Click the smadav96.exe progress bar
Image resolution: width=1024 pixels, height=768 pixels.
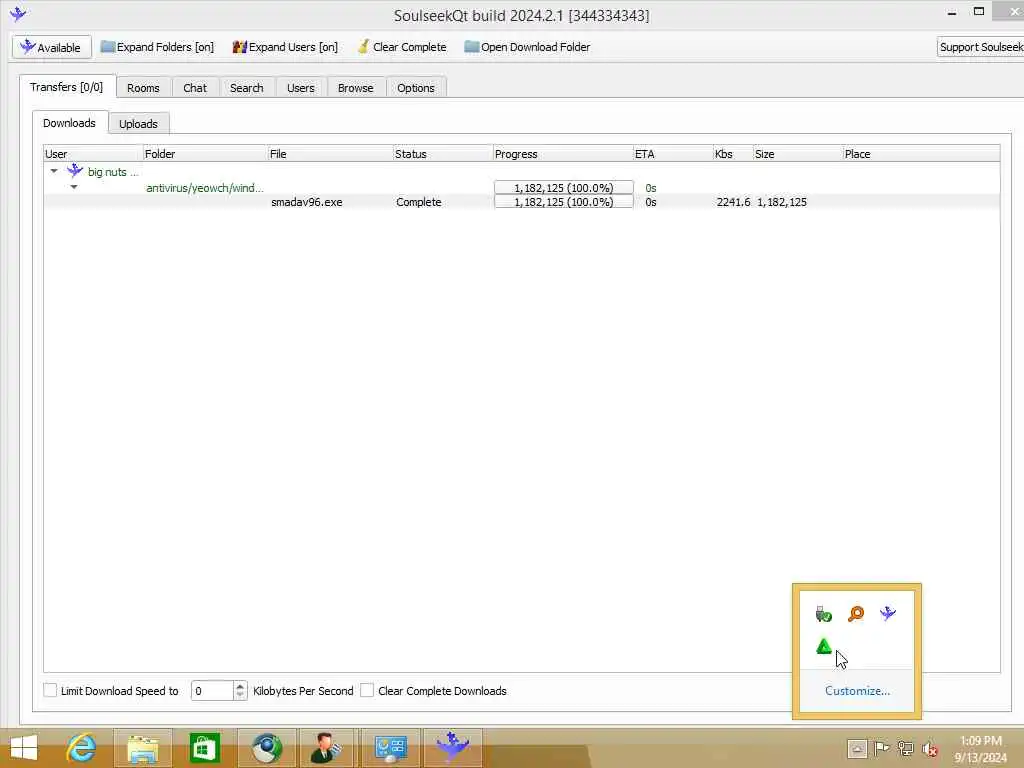pos(564,202)
